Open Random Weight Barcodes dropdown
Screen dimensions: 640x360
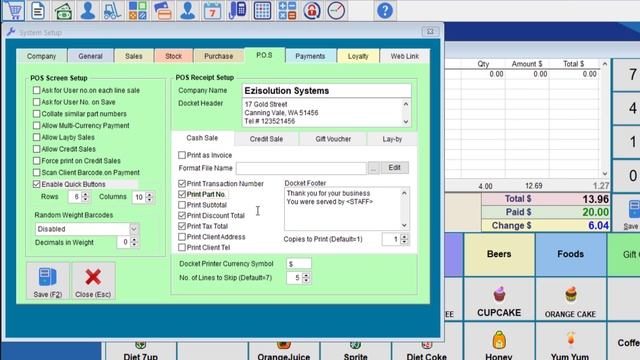click(x=134, y=229)
